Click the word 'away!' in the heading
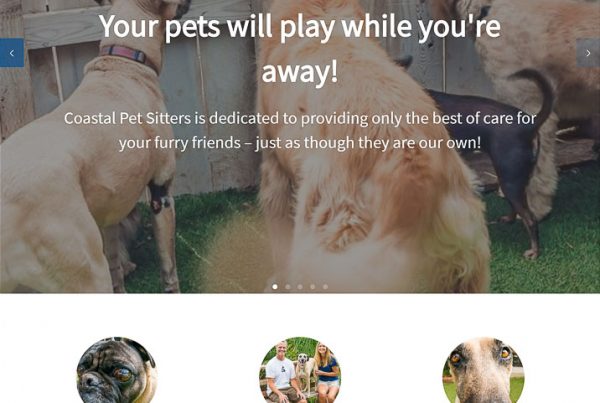The width and height of the screenshot is (600, 403). [x=300, y=72]
